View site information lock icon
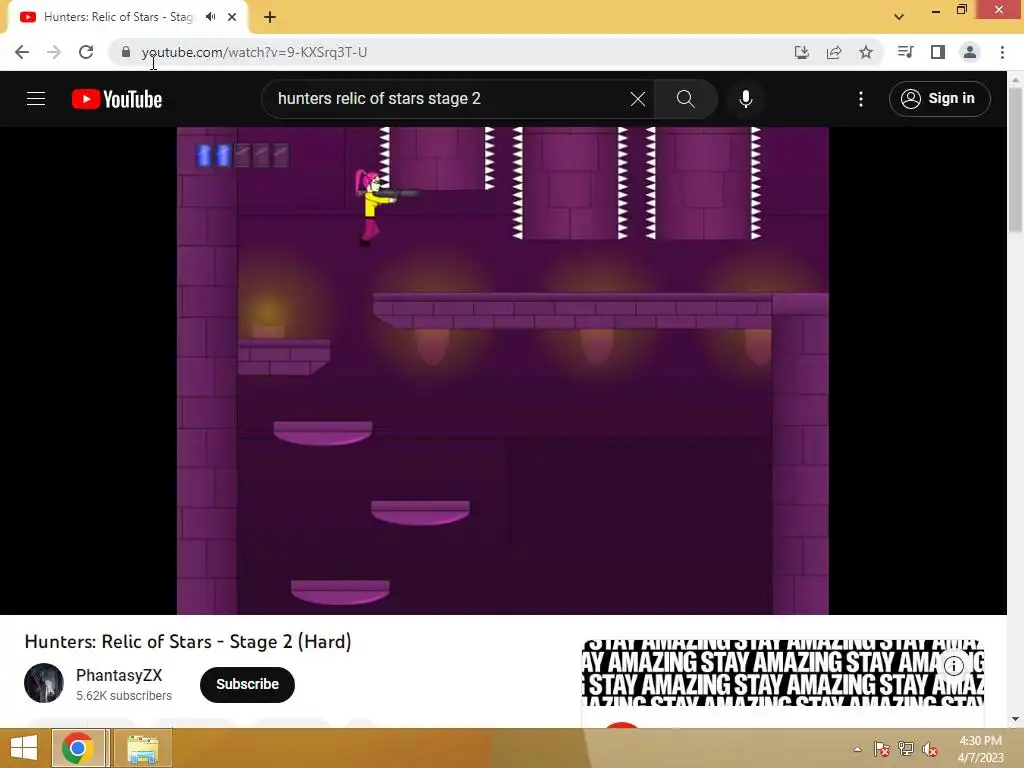The image size is (1024, 768). [x=126, y=52]
